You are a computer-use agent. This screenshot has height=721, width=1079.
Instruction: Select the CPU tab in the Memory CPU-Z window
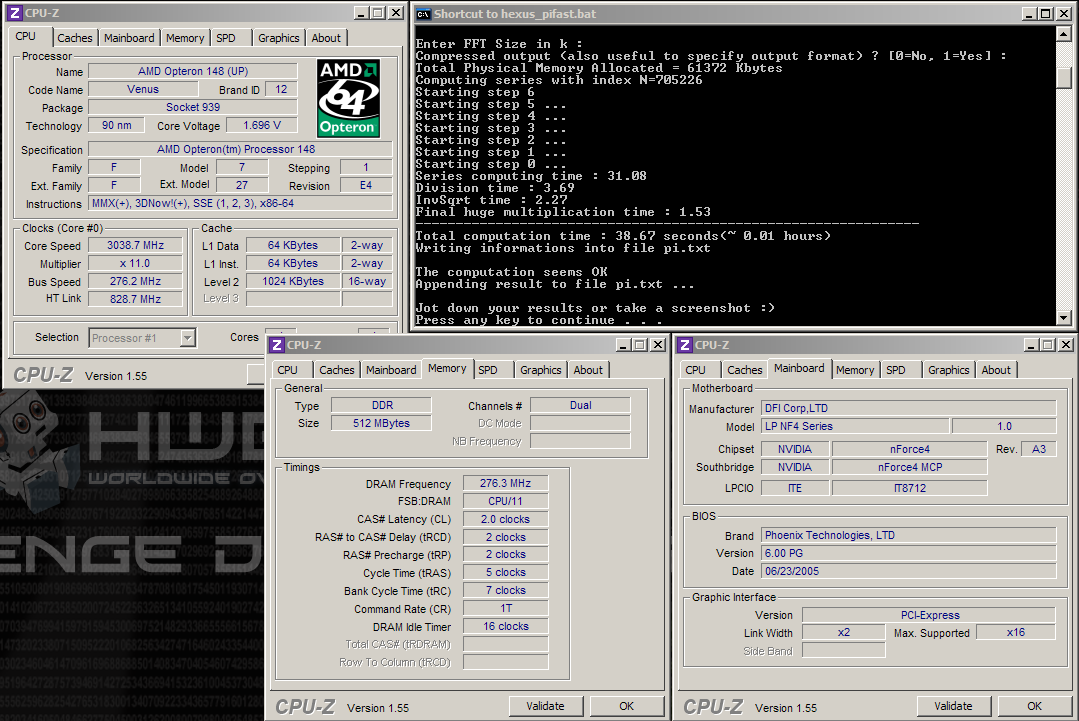tap(288, 369)
